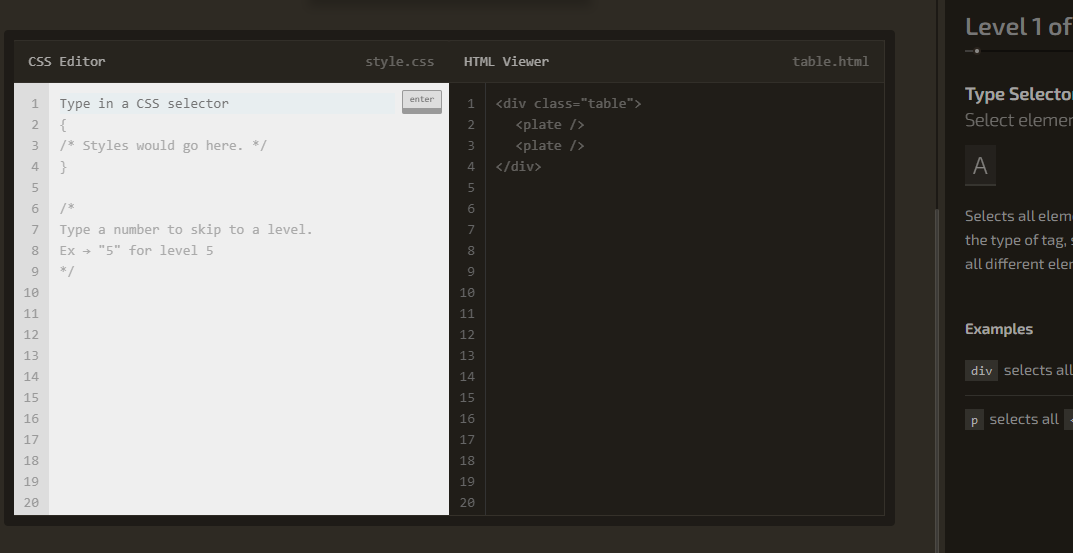Image resolution: width=1073 pixels, height=553 pixels.
Task: Click the Type Selector title
Action: coord(1018,94)
